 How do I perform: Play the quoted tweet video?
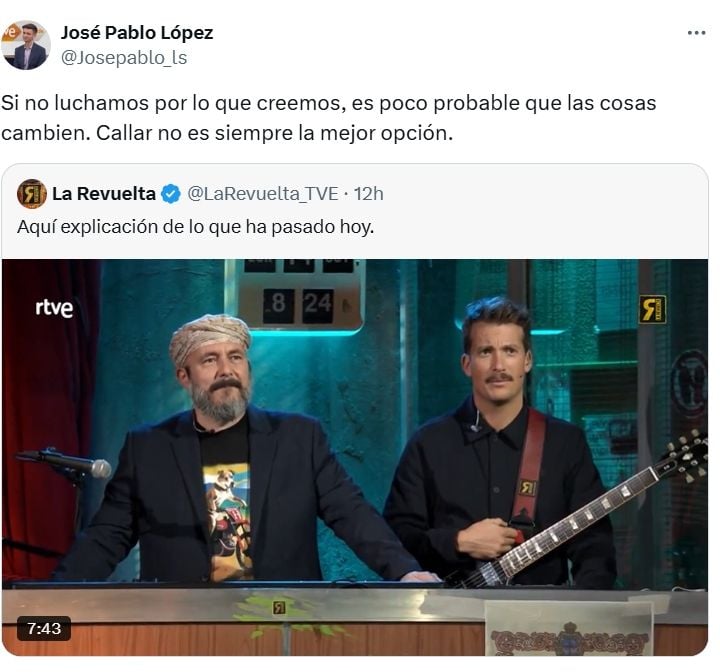tap(354, 457)
